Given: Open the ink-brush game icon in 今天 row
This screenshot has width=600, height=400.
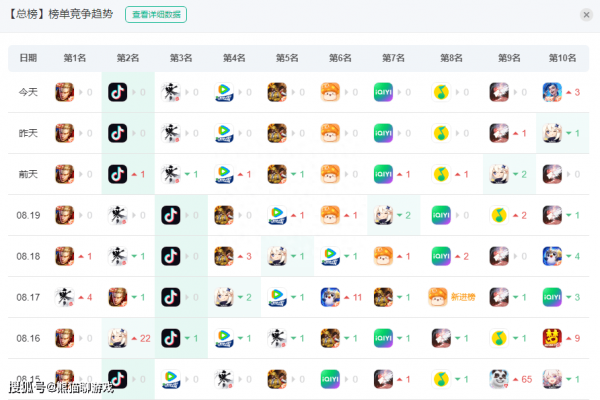Looking at the screenshot, I should 171,92.
